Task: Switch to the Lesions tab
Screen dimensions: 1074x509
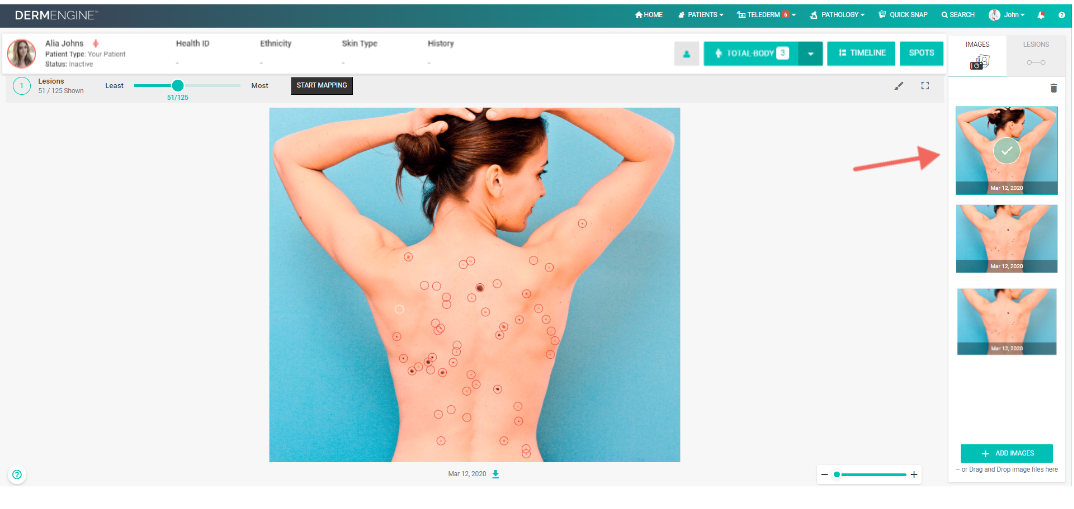Action: pyautogui.click(x=1036, y=54)
